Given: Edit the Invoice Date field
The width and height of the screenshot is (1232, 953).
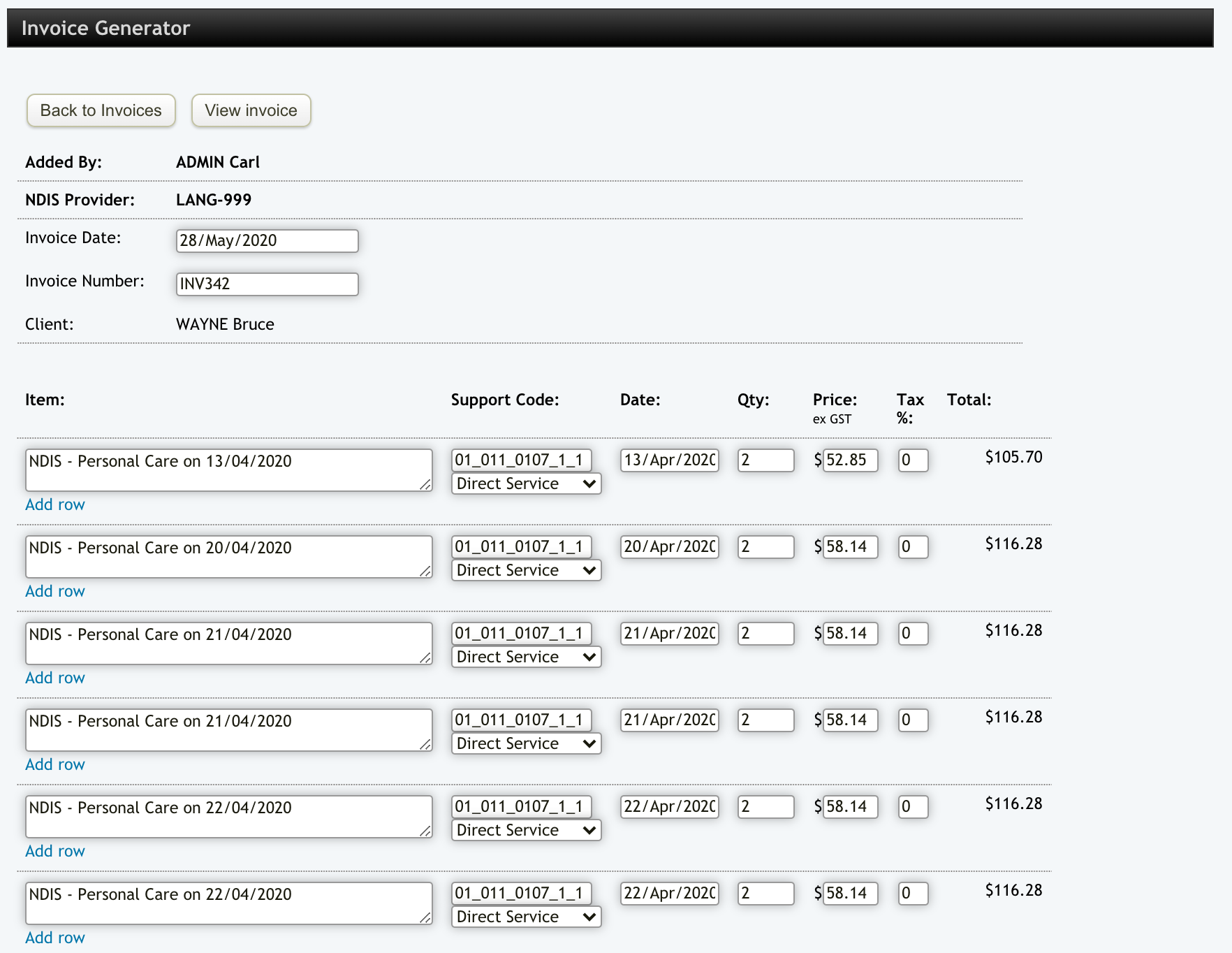Looking at the screenshot, I should point(267,240).
